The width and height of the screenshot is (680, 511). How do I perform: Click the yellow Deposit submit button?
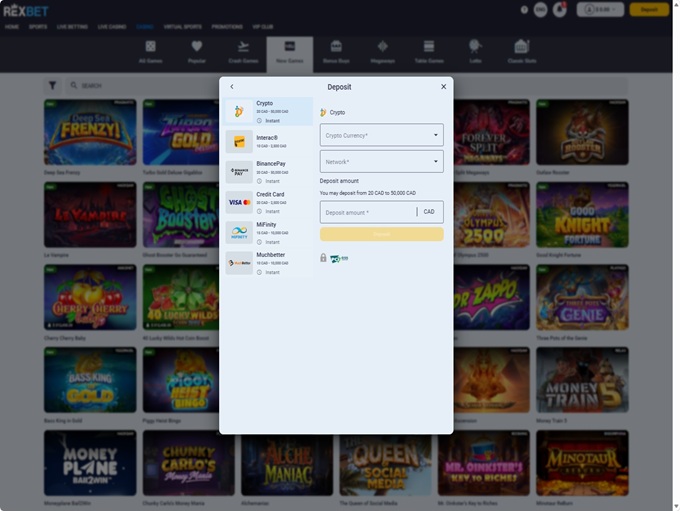coord(382,234)
